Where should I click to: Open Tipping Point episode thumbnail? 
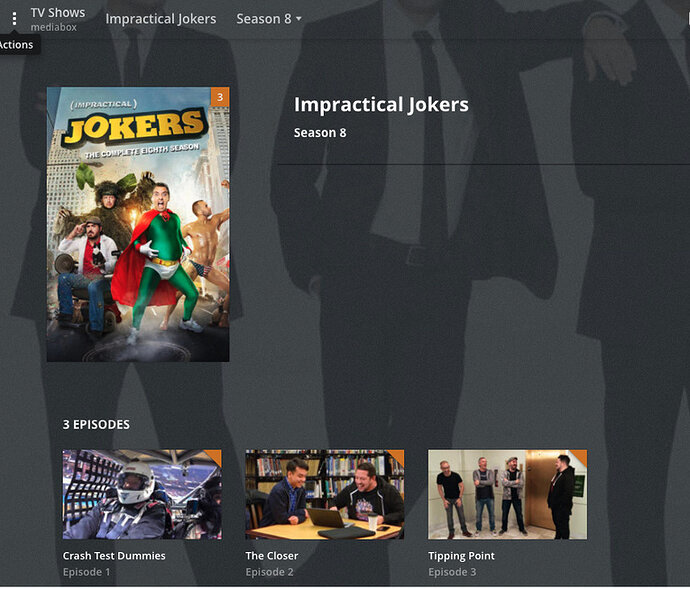(507, 494)
